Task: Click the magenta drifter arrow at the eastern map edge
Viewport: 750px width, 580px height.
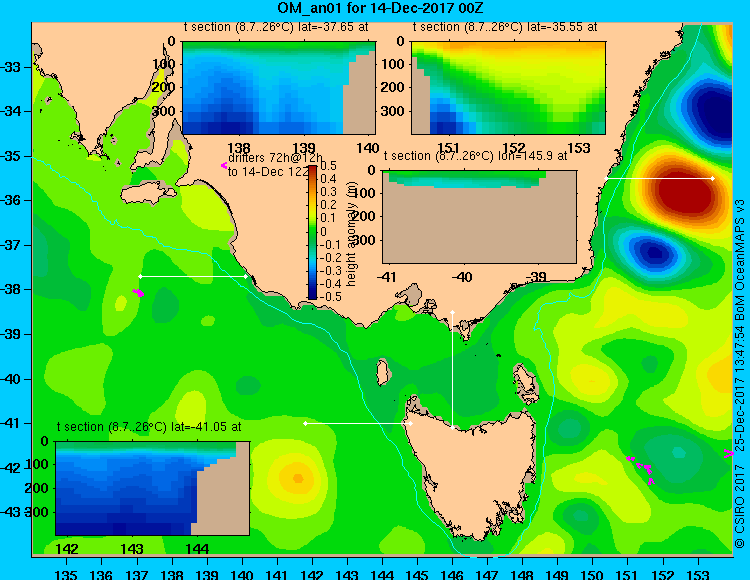Action: point(728,453)
